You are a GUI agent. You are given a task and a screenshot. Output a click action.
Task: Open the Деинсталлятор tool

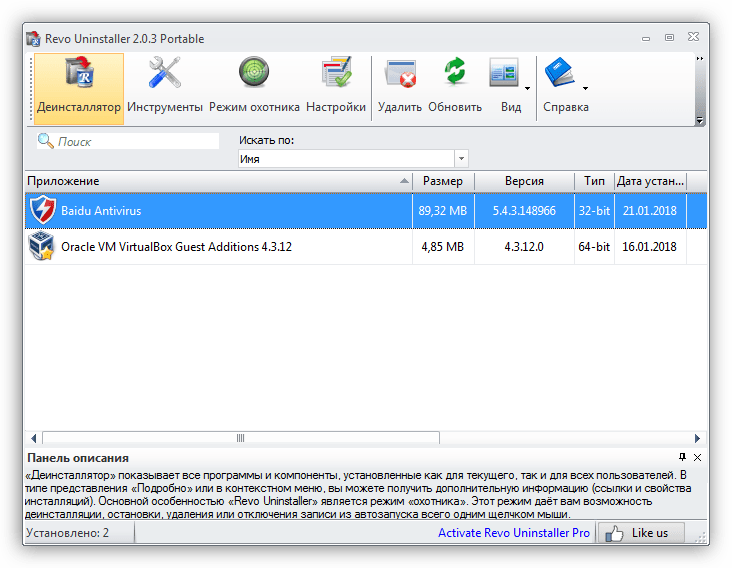(79, 89)
